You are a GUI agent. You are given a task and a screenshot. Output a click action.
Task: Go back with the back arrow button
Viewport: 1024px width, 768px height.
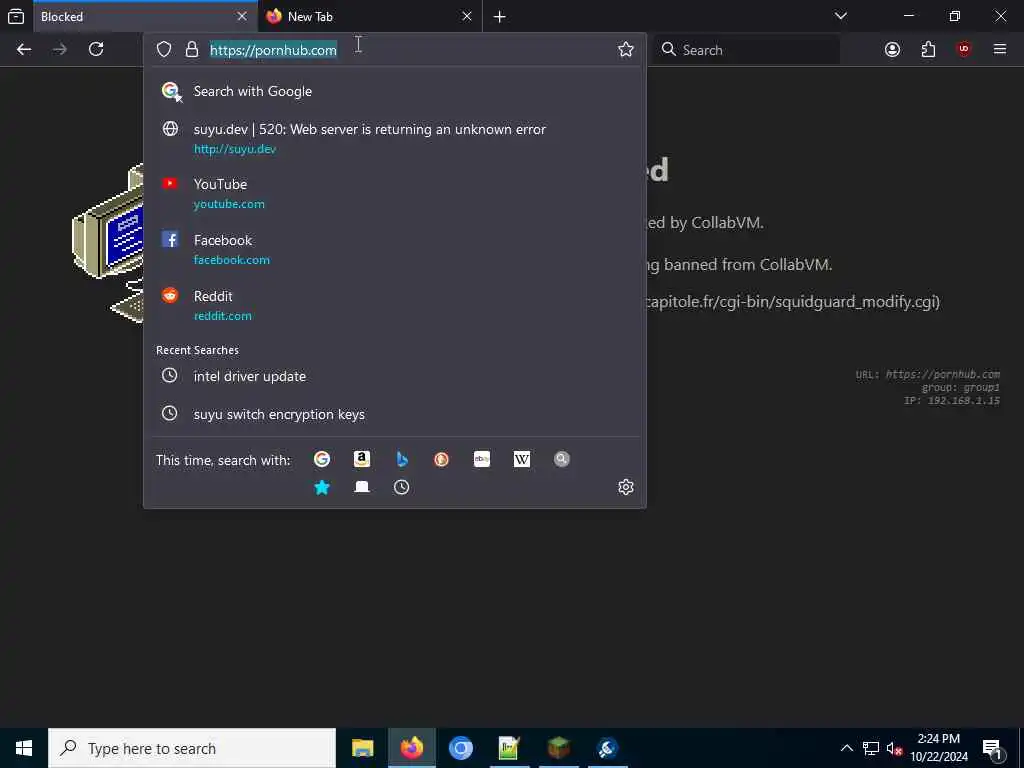pyautogui.click(x=24, y=49)
